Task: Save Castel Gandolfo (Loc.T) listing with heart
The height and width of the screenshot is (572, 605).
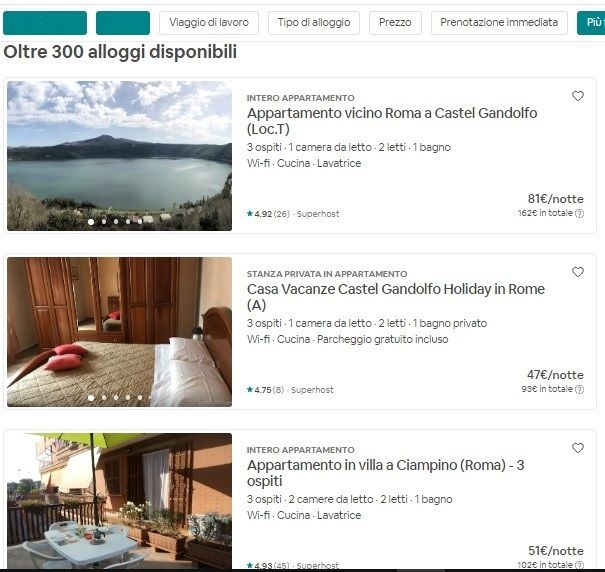Action: coord(578,96)
